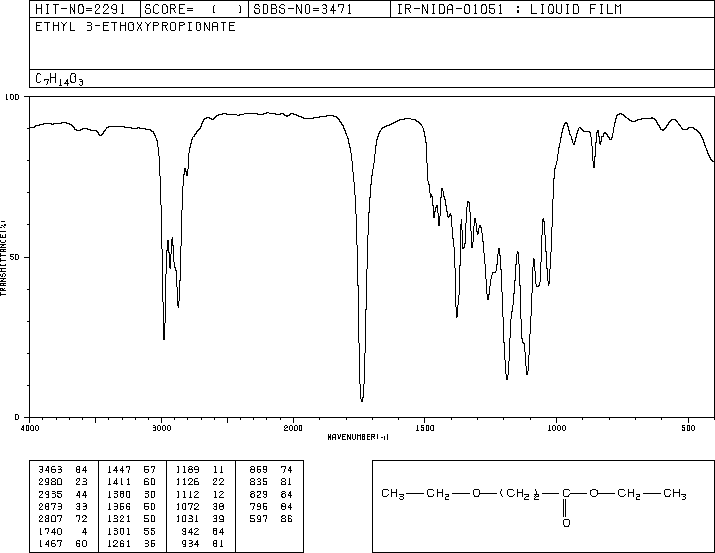
Task: Select the 1031 peak table entry
Action: 200,519
